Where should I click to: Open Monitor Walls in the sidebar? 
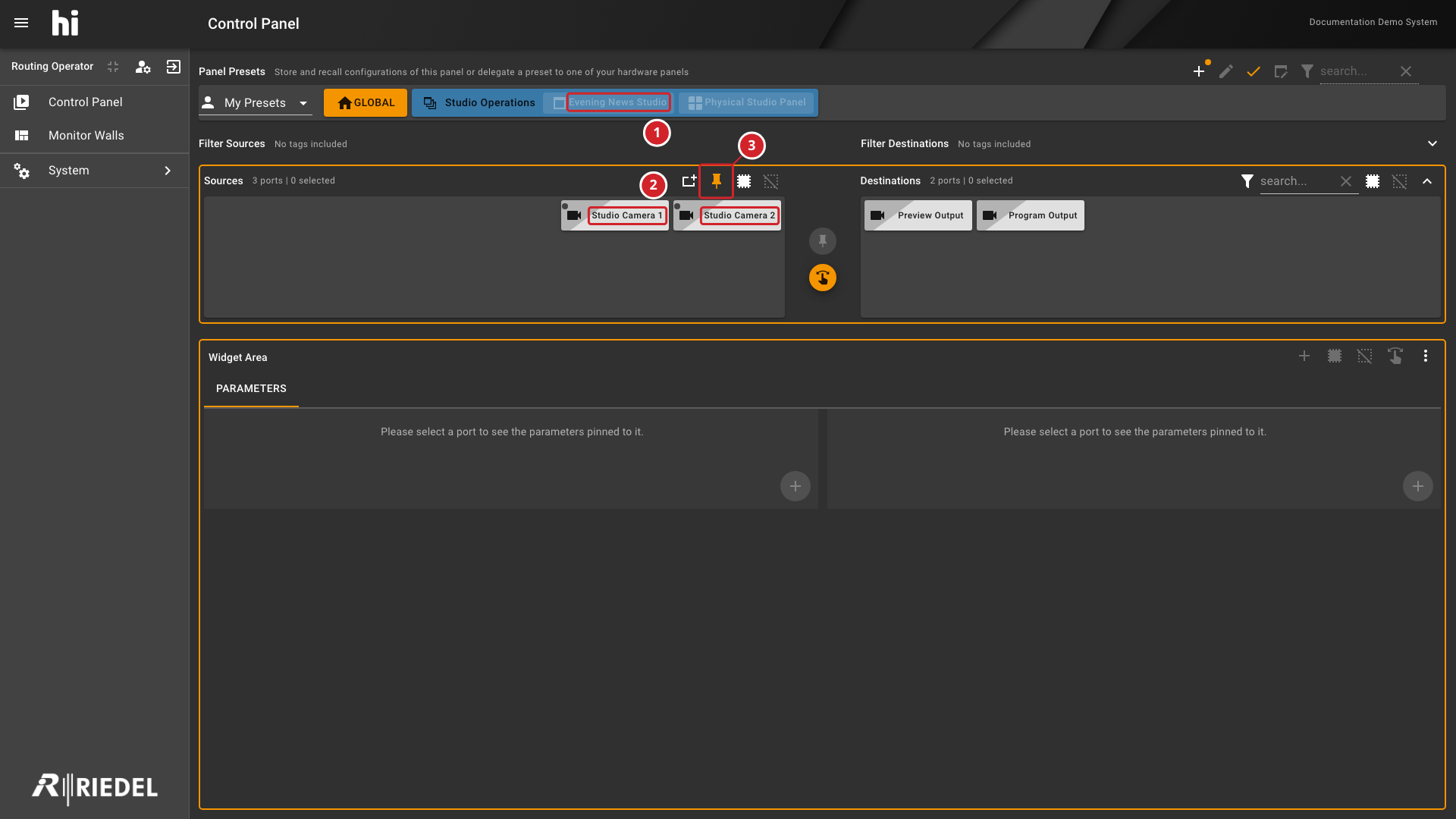coord(95,136)
